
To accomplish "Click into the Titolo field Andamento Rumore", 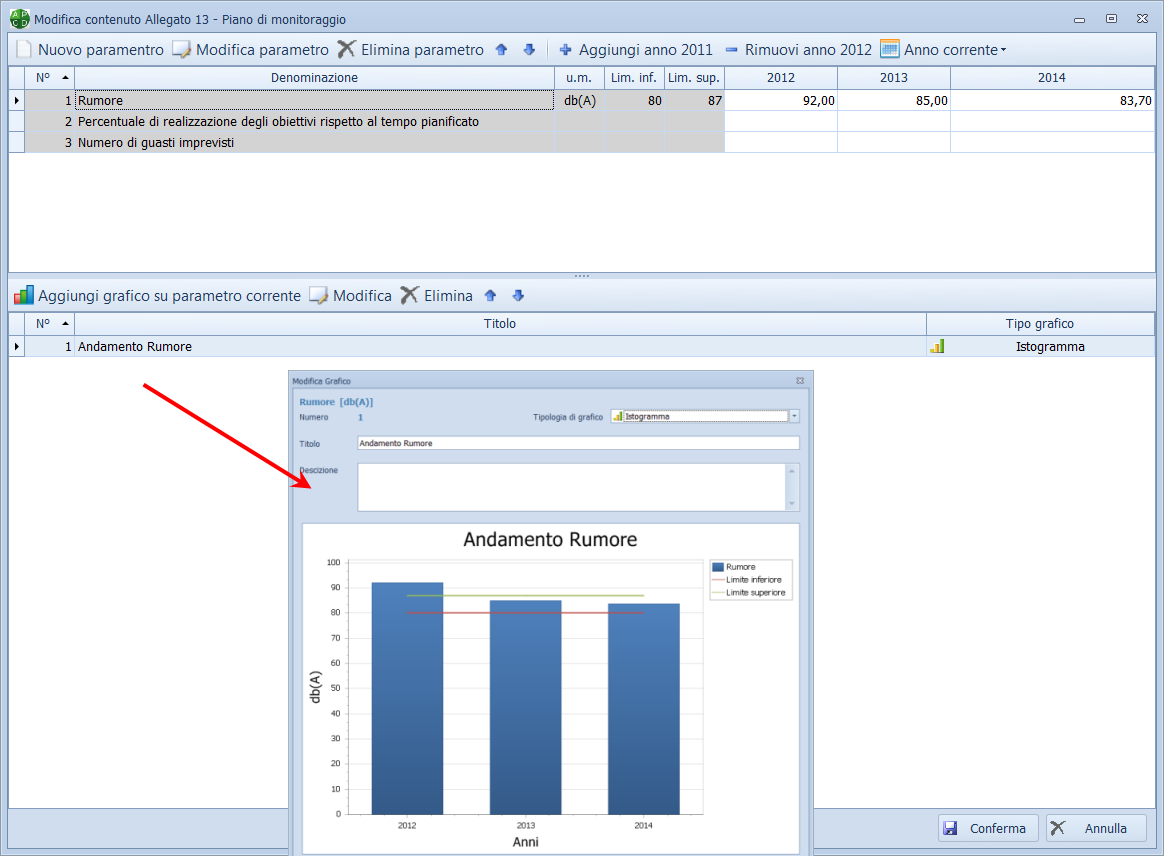I will (577, 443).
